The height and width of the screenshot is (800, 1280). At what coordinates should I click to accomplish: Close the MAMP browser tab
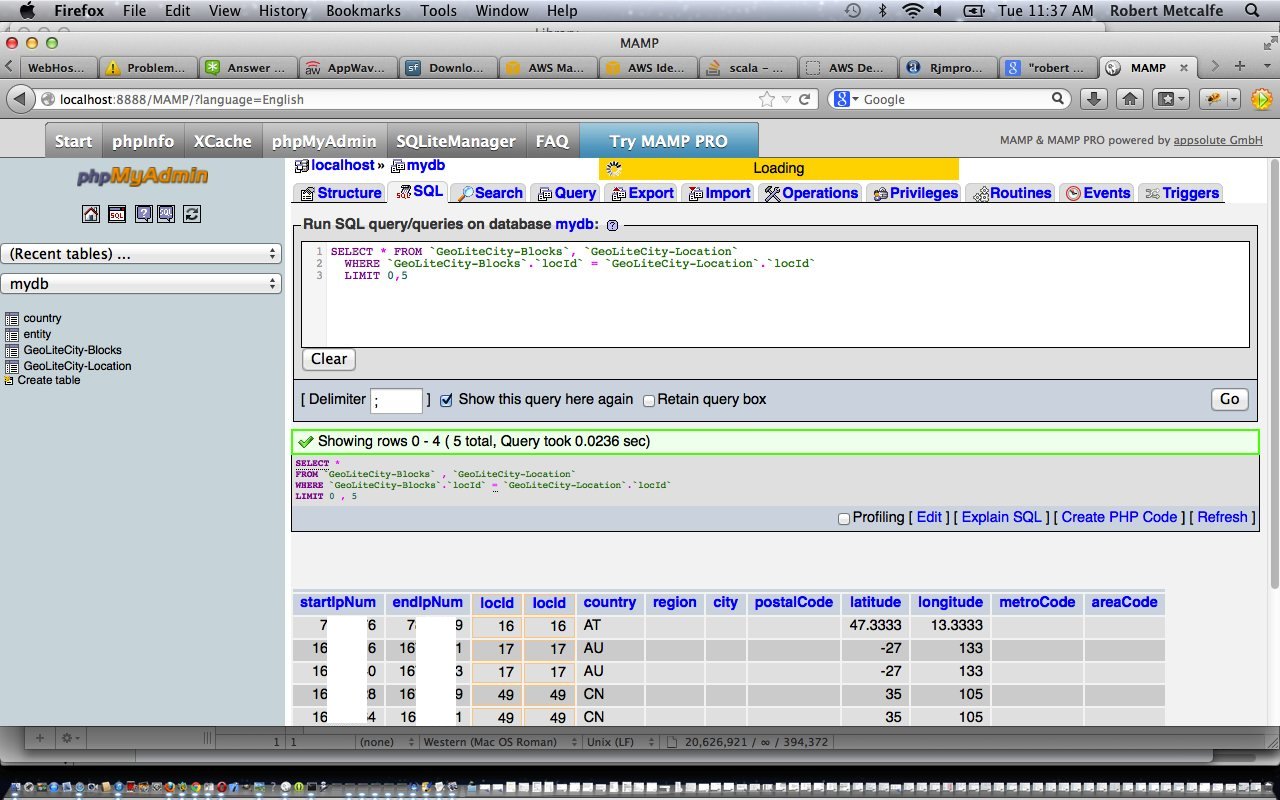pos(1183,68)
